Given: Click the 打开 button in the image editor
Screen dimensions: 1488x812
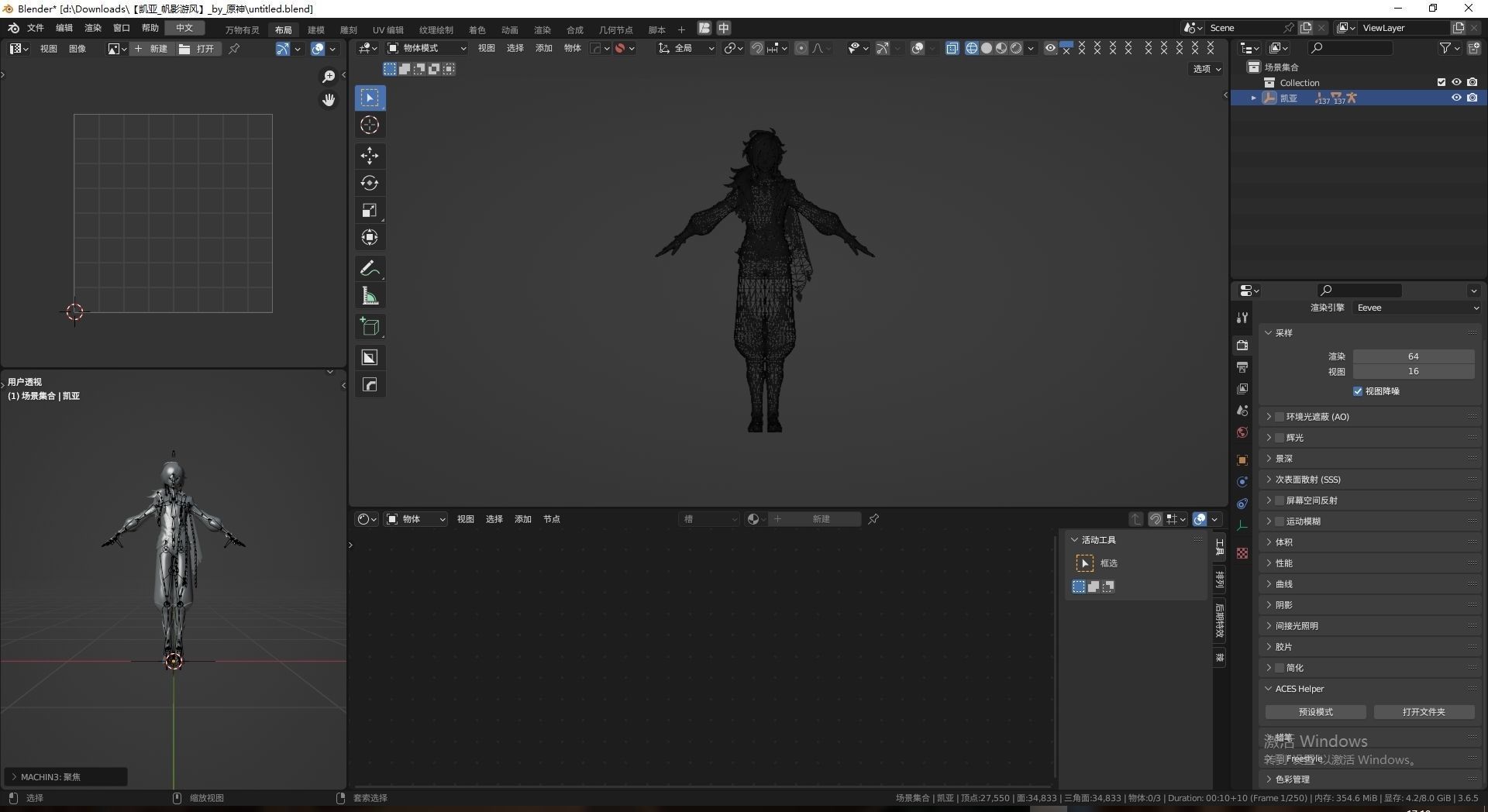Looking at the screenshot, I should (x=198, y=48).
